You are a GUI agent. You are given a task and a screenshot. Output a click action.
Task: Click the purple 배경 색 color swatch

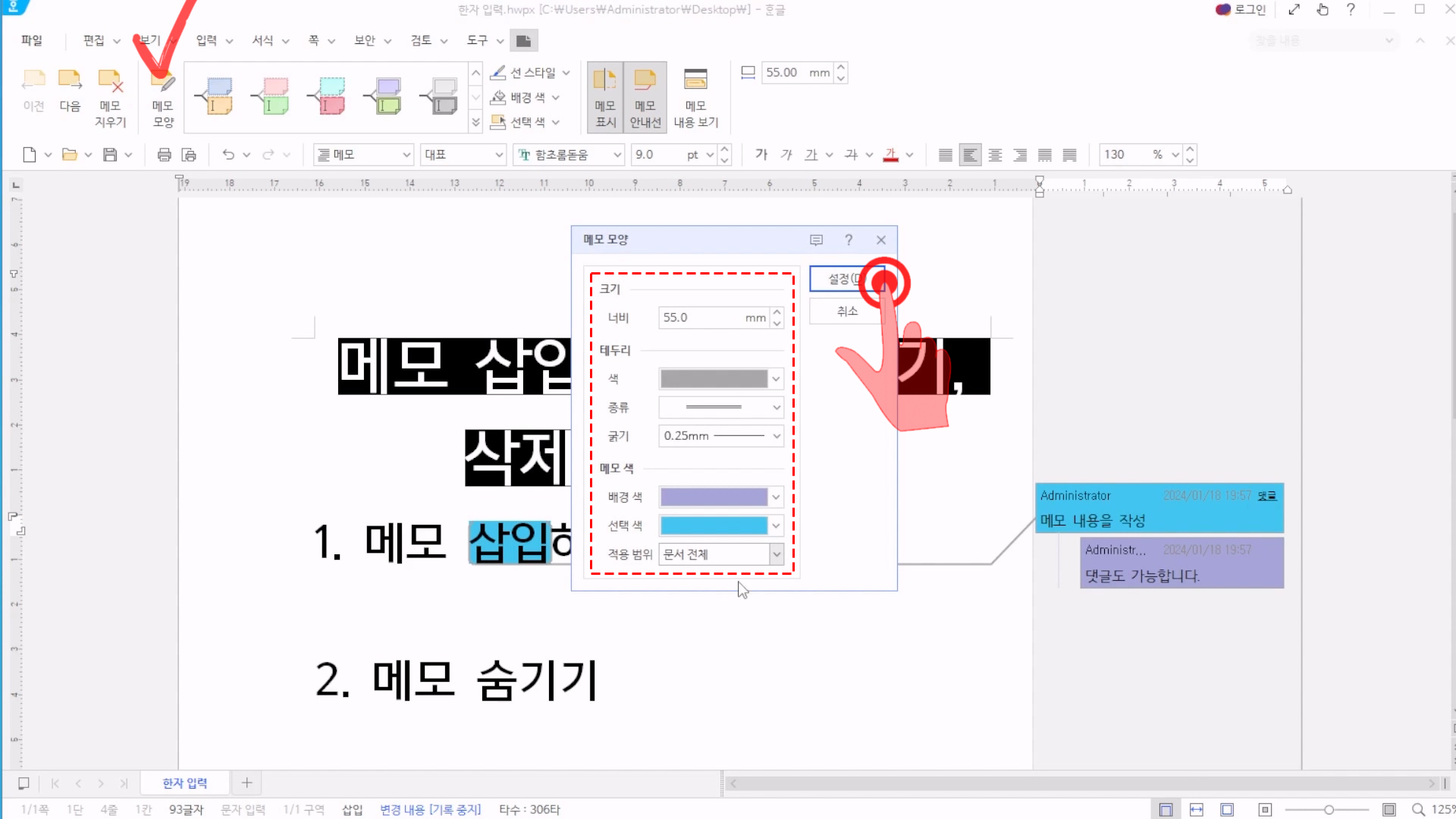pyautogui.click(x=714, y=497)
